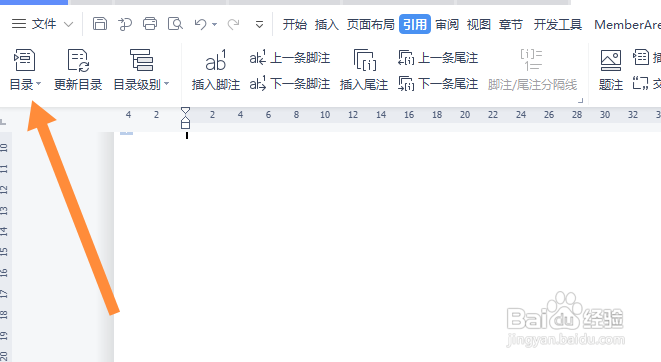Switch to the 开发工具 tab
This screenshot has height=362, width=661.
pos(558,24)
